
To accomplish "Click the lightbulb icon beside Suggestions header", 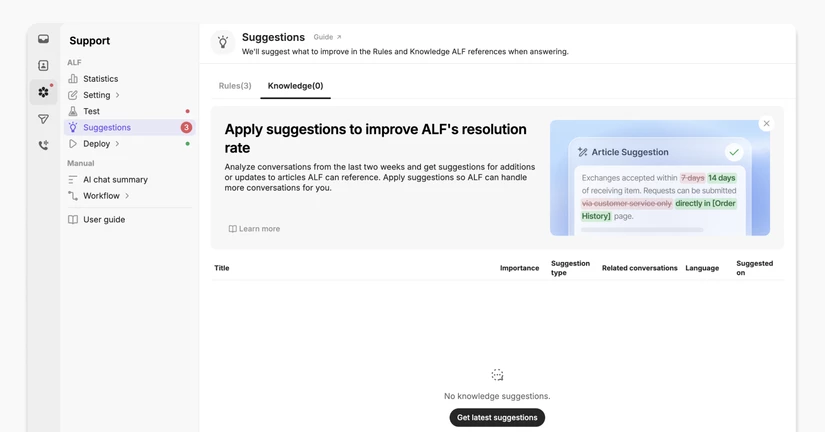I will click(x=223, y=42).
